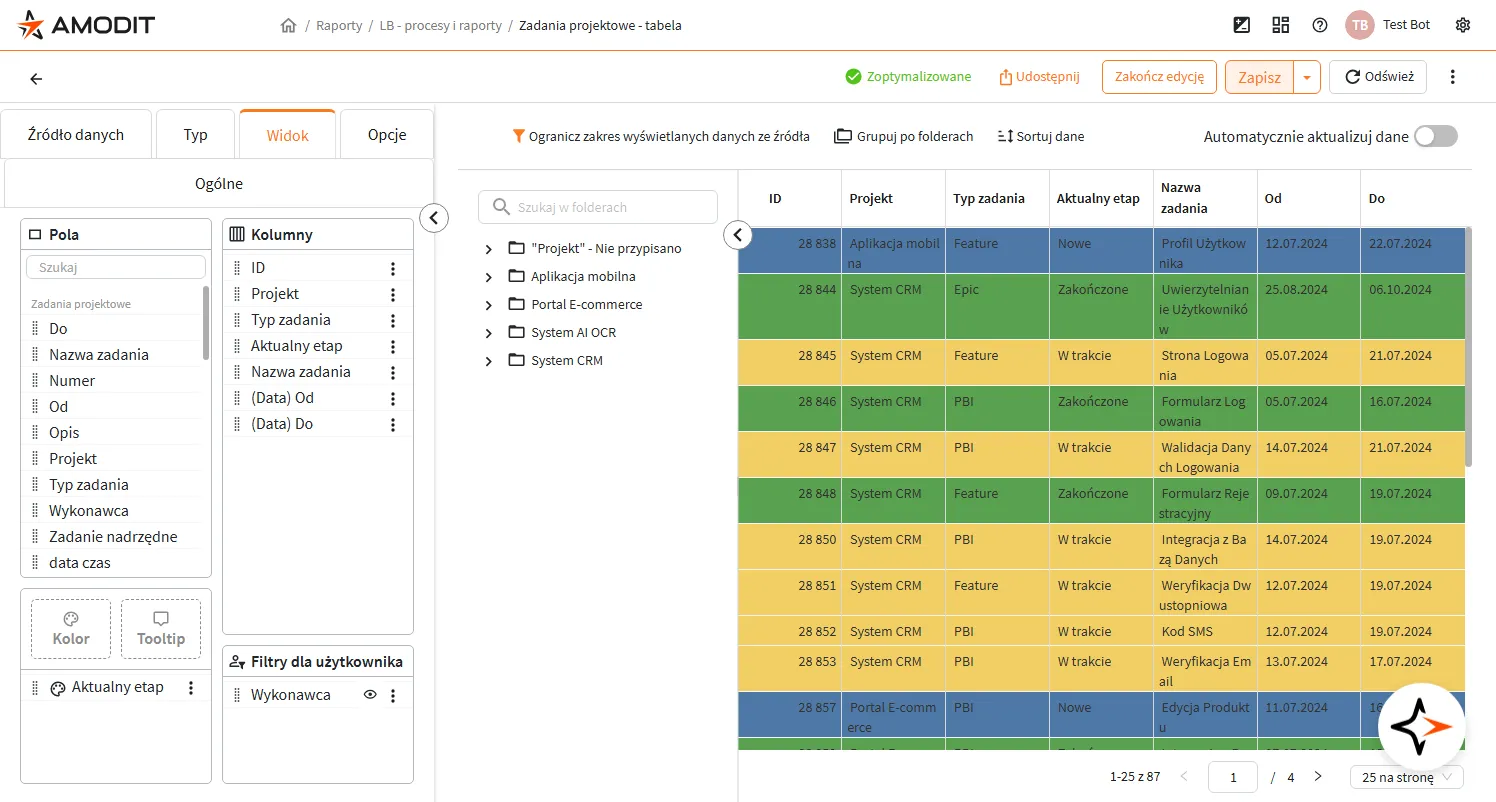Open the dashboard grid icon in header
This screenshot has width=1496, height=802.
tap(1281, 25)
